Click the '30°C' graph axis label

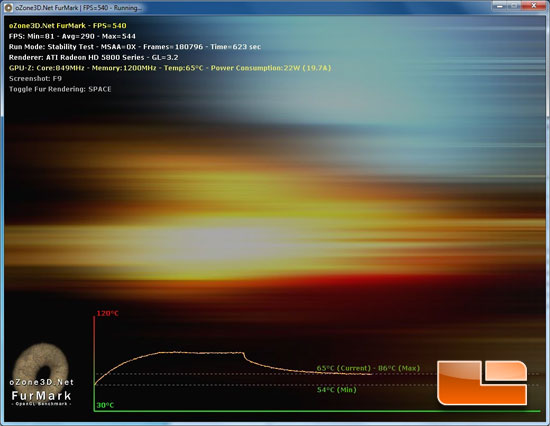[x=105, y=405]
